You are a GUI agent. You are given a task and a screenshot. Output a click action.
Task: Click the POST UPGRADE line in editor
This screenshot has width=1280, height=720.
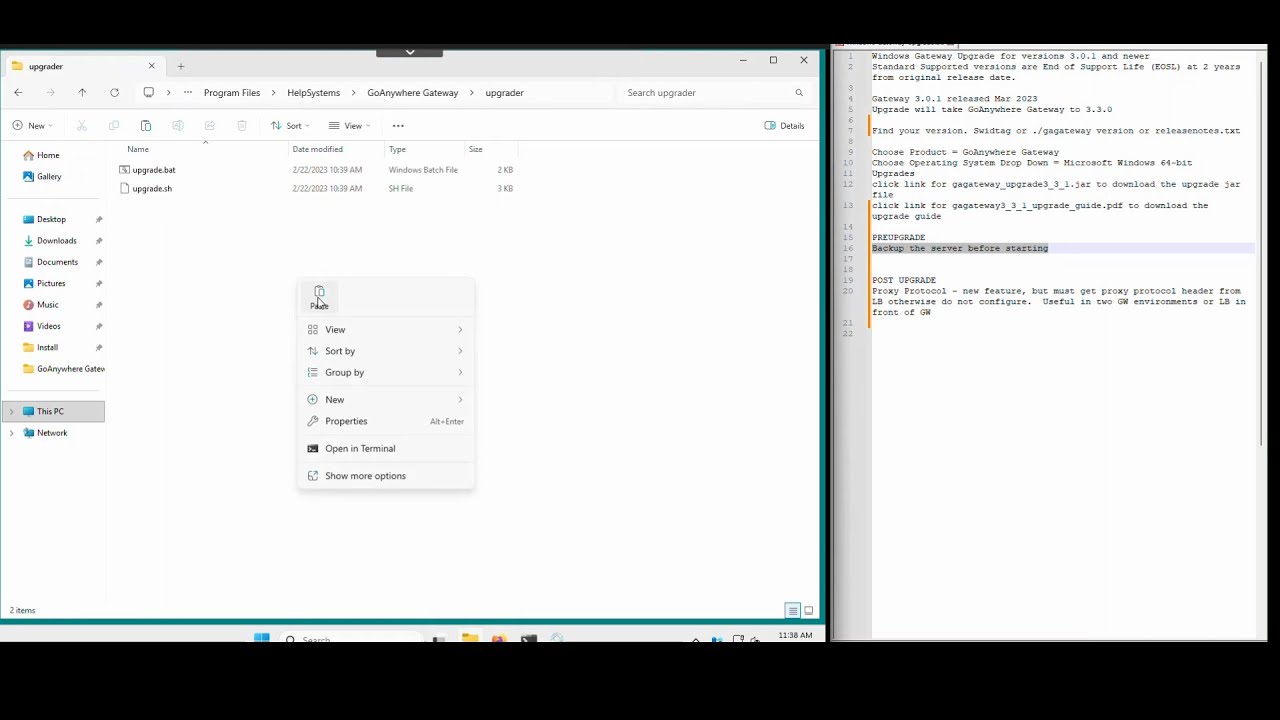tap(904, 280)
